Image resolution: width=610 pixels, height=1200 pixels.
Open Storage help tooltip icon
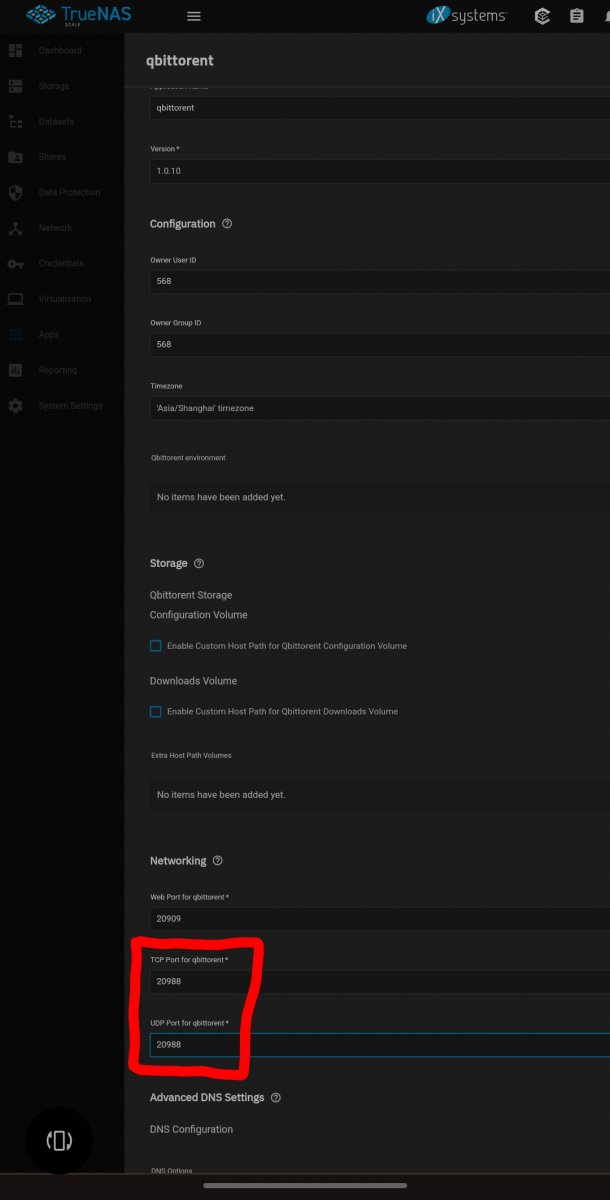199,564
